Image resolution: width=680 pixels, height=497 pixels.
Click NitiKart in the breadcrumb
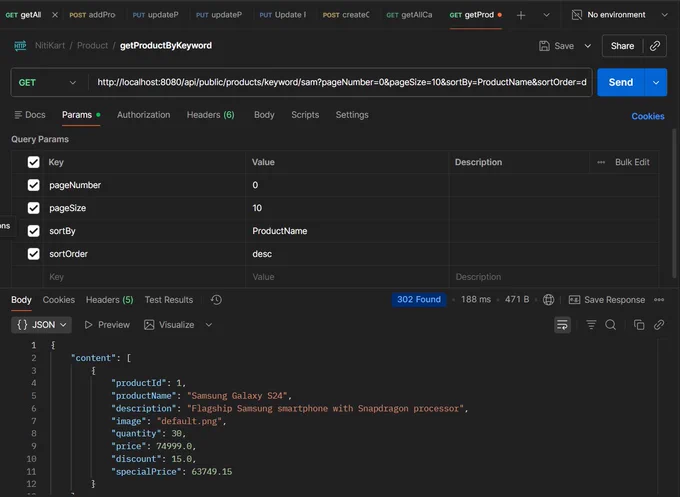50,46
